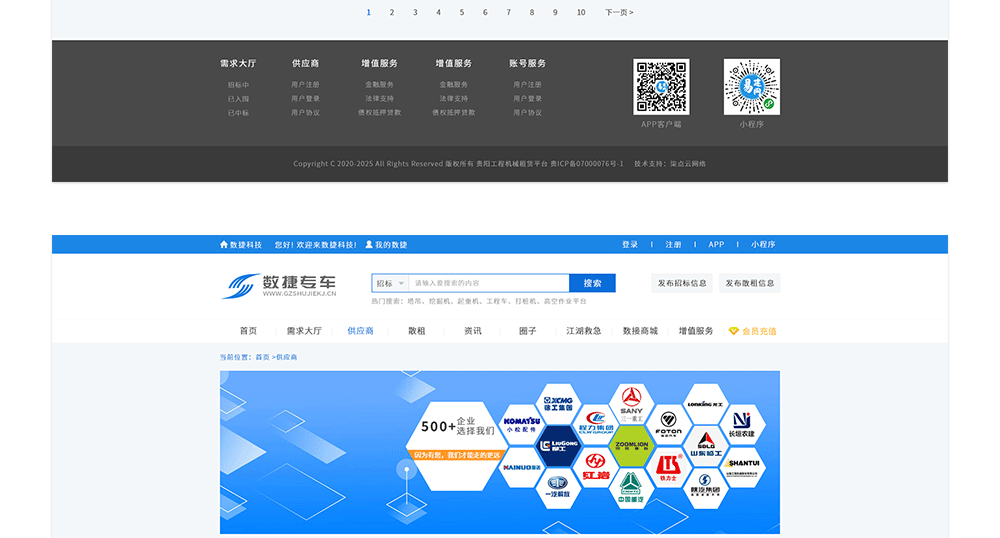The height and width of the screenshot is (538, 1000).
Task: Click the APP客户端 QR code
Action: click(x=661, y=87)
